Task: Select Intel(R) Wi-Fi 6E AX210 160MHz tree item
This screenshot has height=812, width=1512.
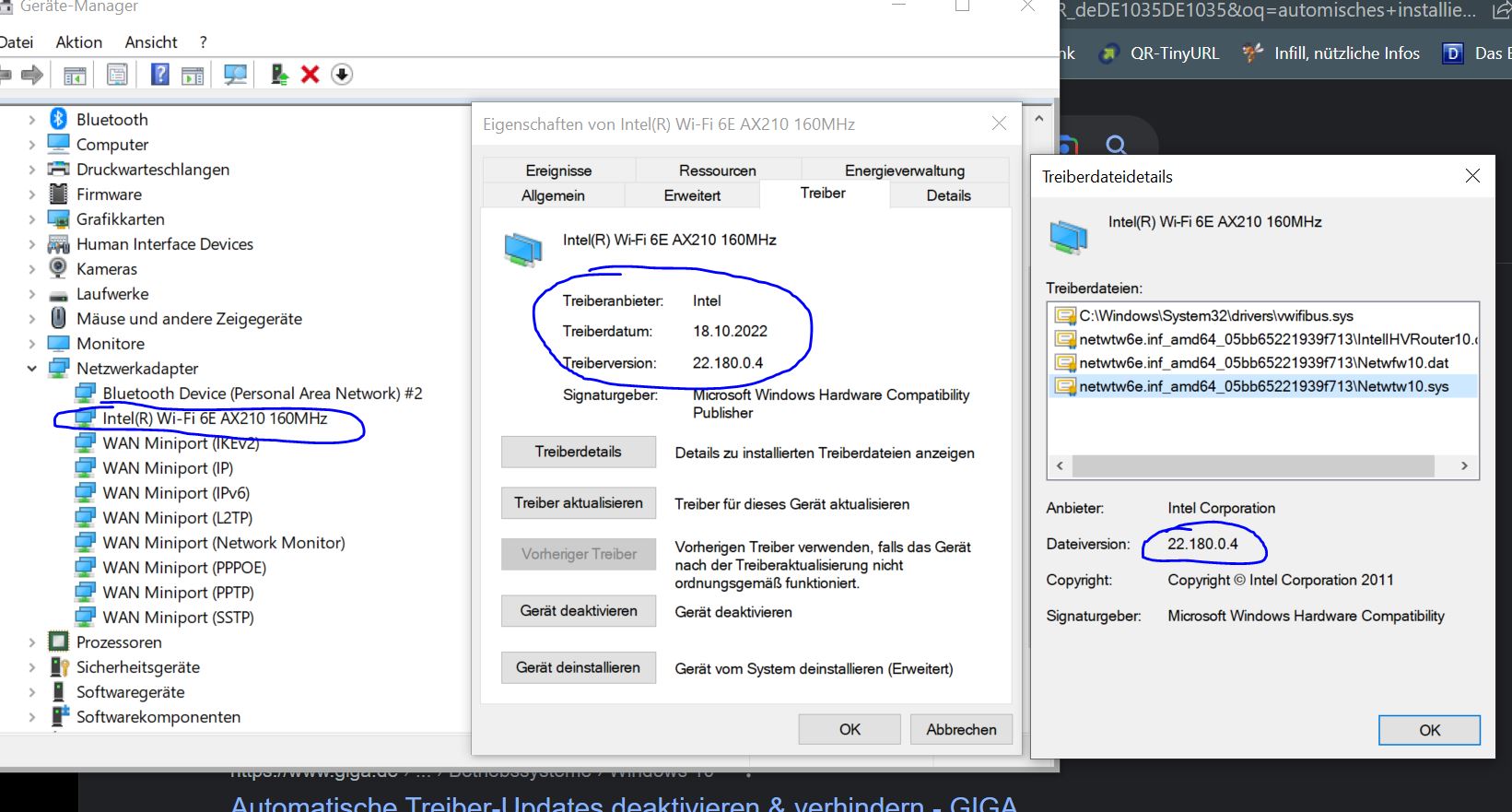Action: click(x=215, y=418)
